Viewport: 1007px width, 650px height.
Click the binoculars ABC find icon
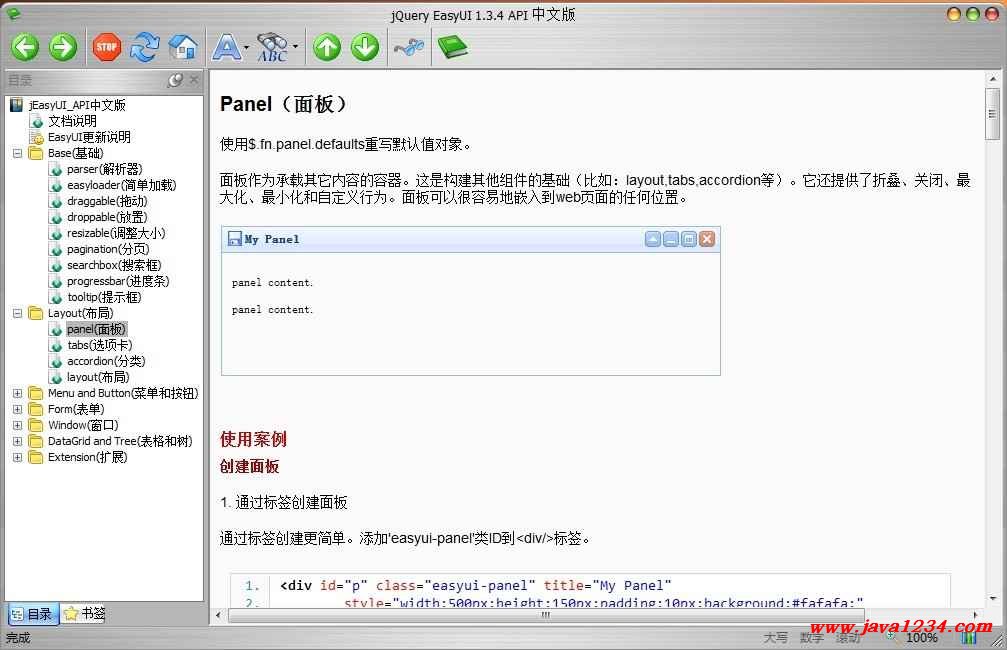tap(274, 48)
